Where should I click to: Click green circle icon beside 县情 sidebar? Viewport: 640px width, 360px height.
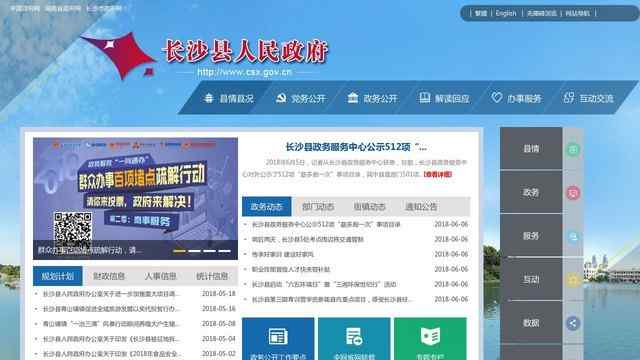pos(573,149)
